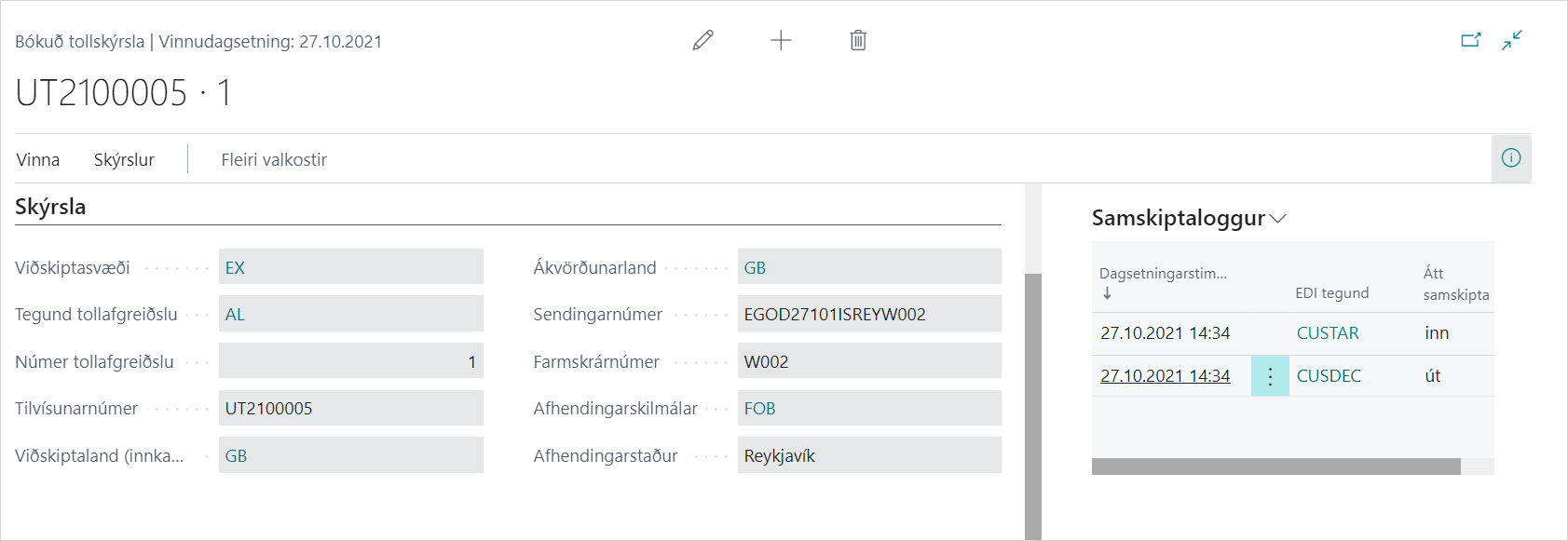1568x541 pixels.
Task: Click the Sendingarnúmer field
Action: click(x=868, y=315)
